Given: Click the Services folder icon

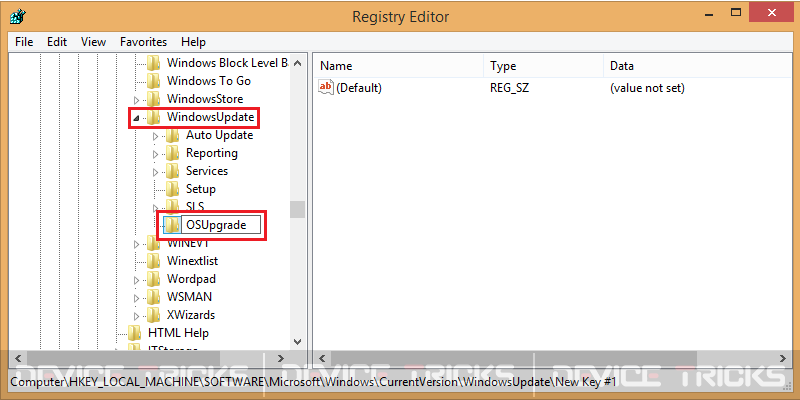Looking at the screenshot, I should click(172, 171).
